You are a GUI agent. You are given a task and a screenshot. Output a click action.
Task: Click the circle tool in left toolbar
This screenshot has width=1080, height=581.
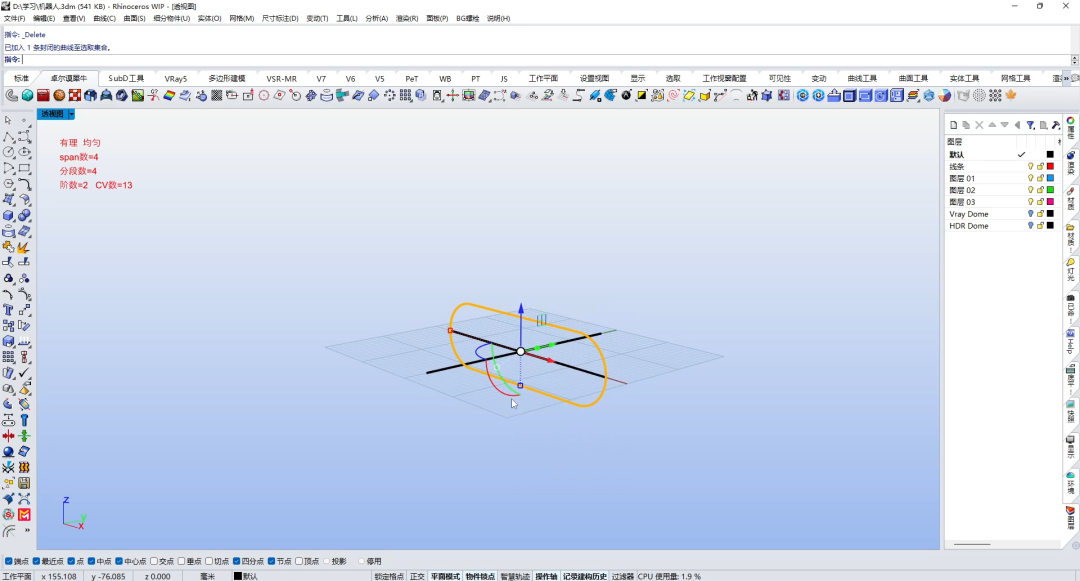click(x=8, y=152)
